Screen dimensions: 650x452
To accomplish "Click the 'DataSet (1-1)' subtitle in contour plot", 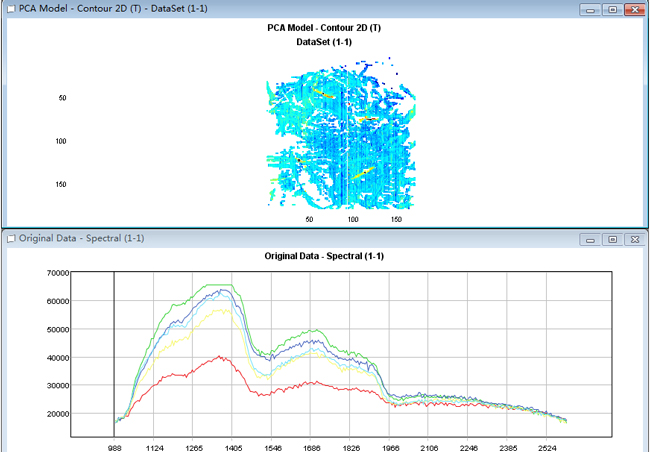I will [324, 43].
